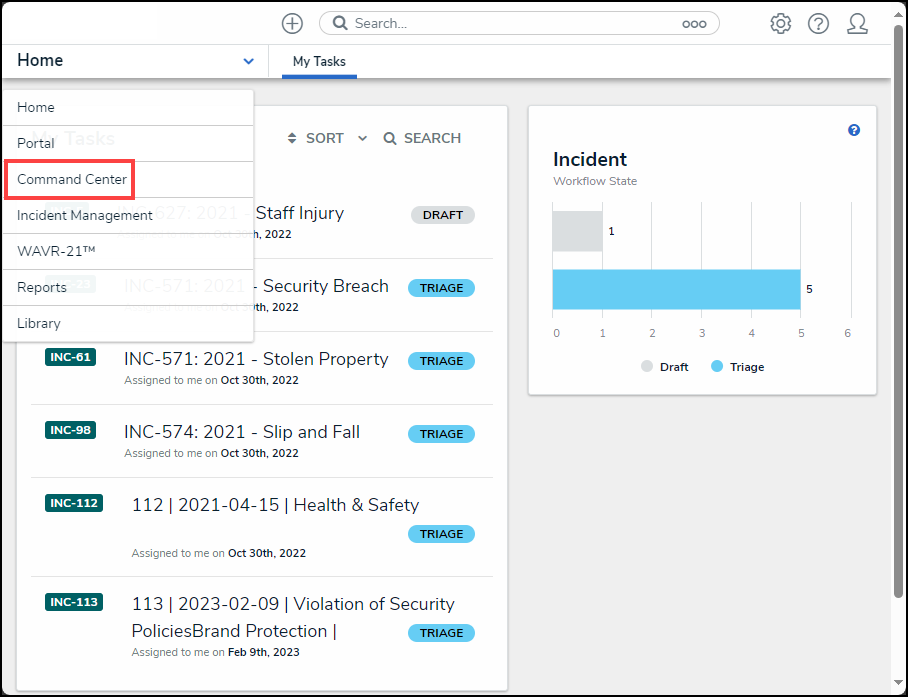Select Reports from the navigation menu

(42, 287)
